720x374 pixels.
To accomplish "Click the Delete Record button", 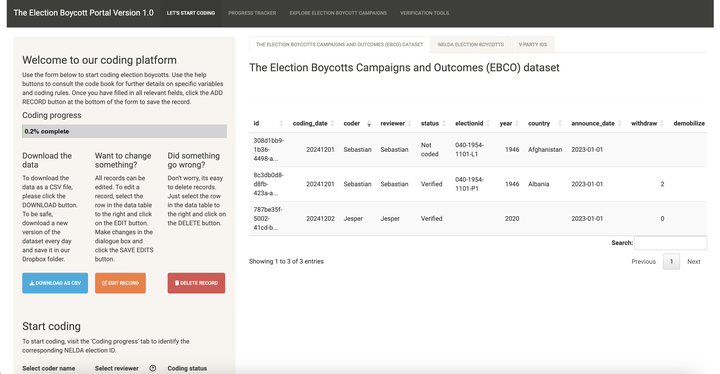I will [x=196, y=283].
